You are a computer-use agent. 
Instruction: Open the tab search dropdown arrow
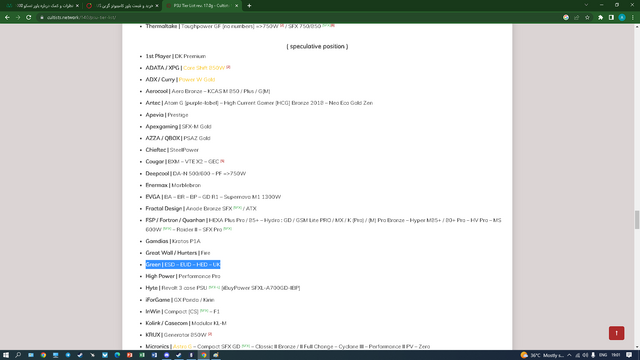point(586,5)
